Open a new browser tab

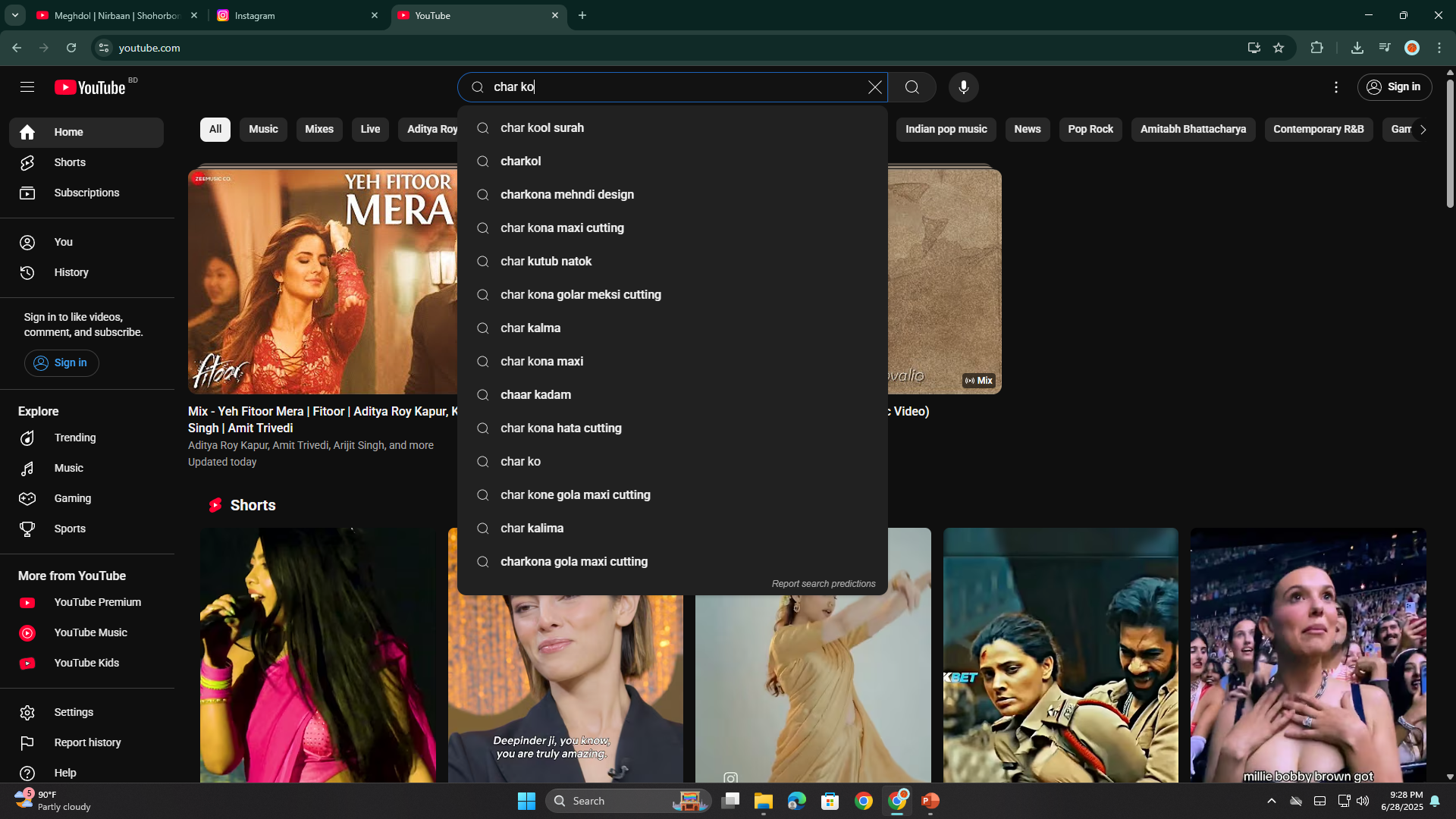click(x=582, y=15)
